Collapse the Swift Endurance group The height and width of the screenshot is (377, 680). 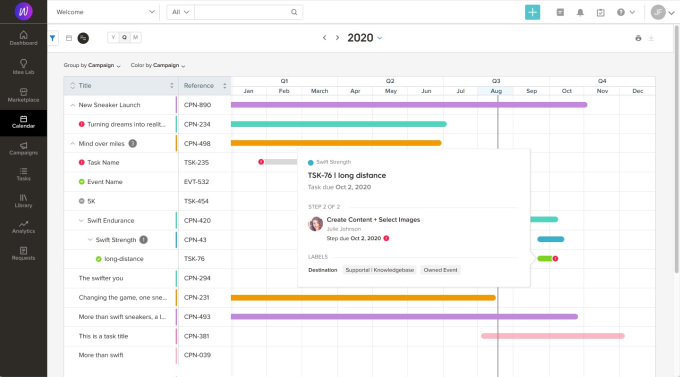(x=81, y=220)
